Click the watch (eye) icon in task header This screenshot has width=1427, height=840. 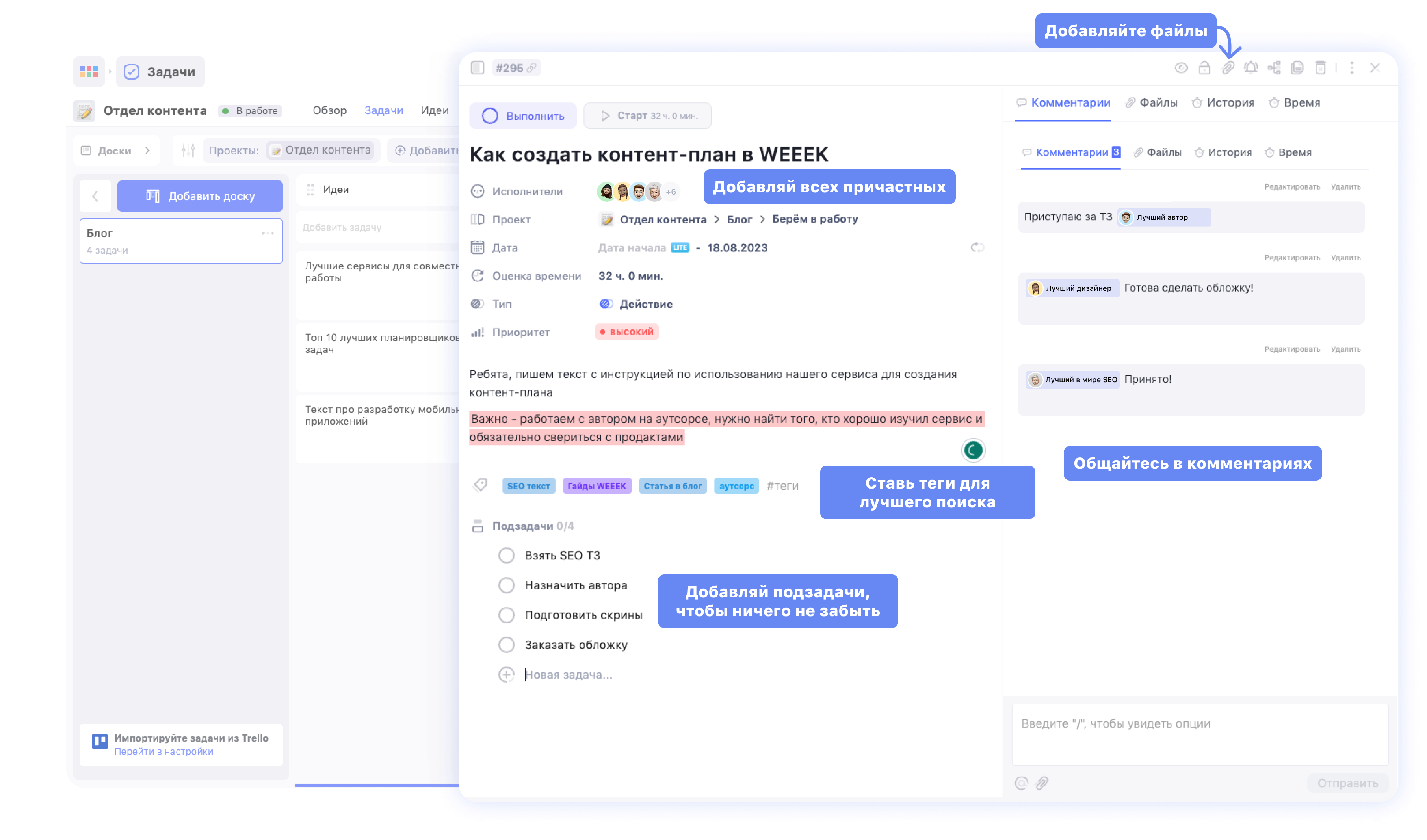pyautogui.click(x=1181, y=68)
